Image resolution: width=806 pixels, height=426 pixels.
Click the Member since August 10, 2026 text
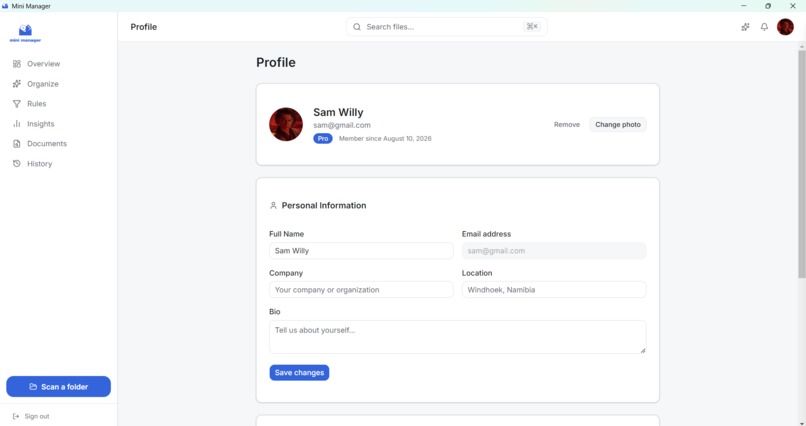(385, 138)
